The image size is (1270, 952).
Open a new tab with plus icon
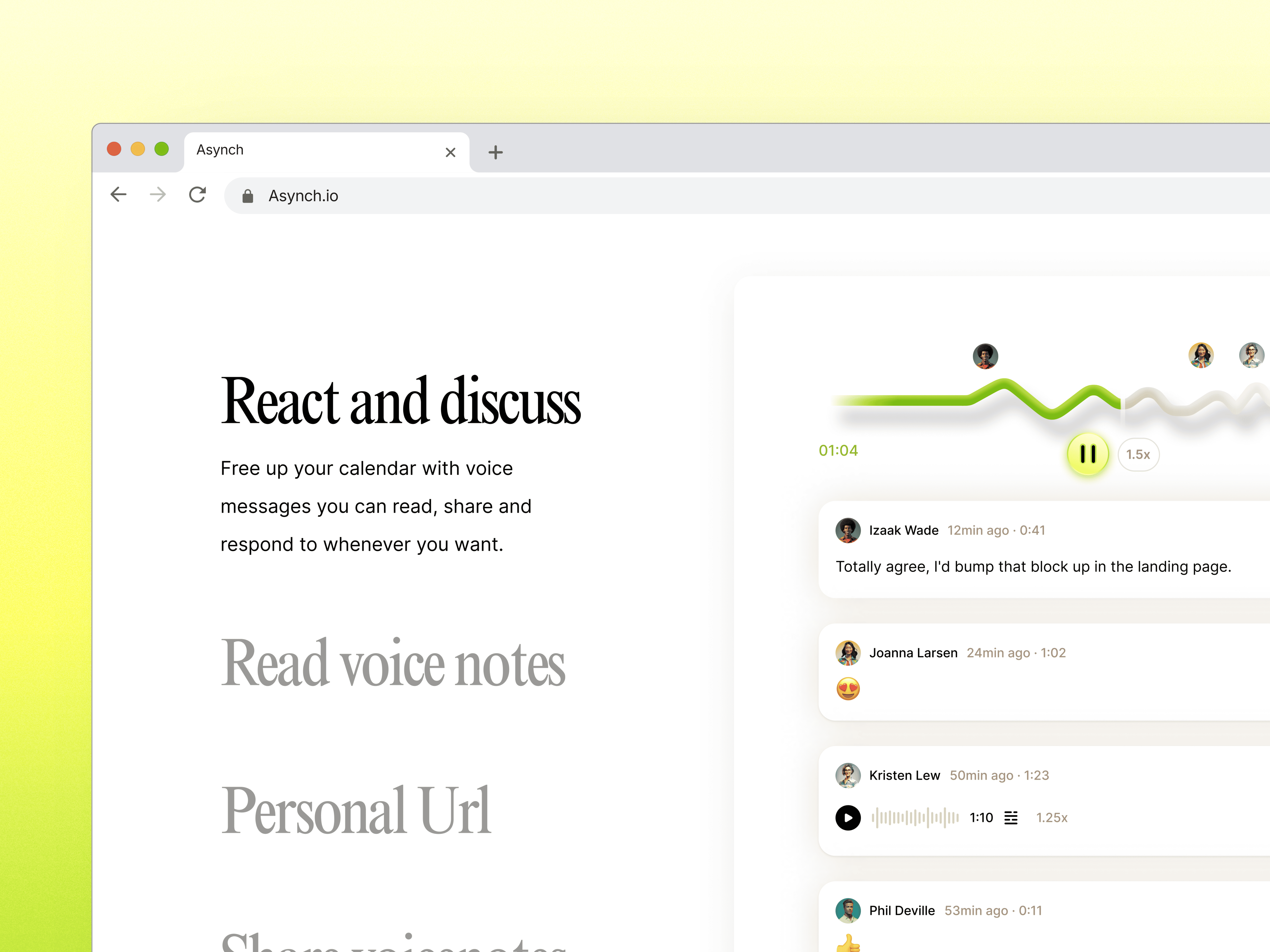click(495, 152)
